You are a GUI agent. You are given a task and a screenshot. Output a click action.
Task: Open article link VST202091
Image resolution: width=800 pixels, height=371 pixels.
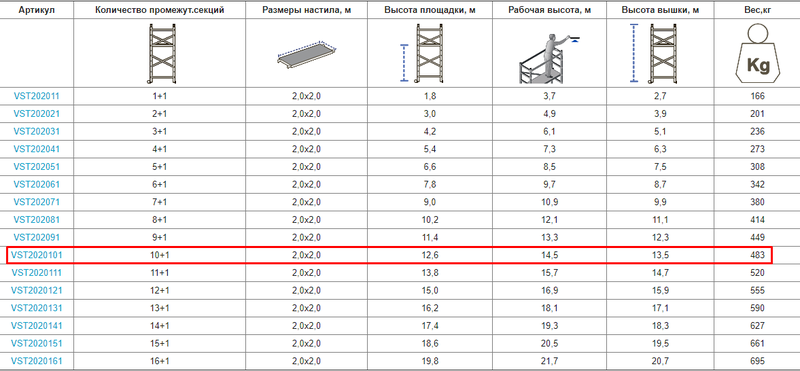pos(37,237)
